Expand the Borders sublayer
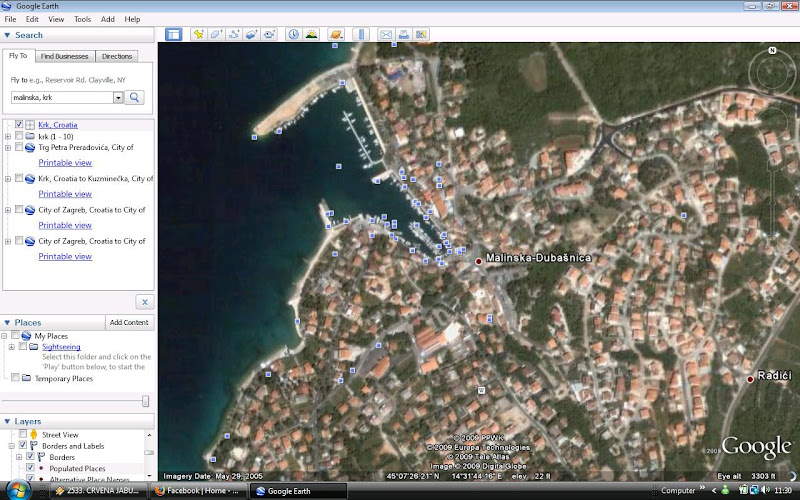 coord(19,457)
